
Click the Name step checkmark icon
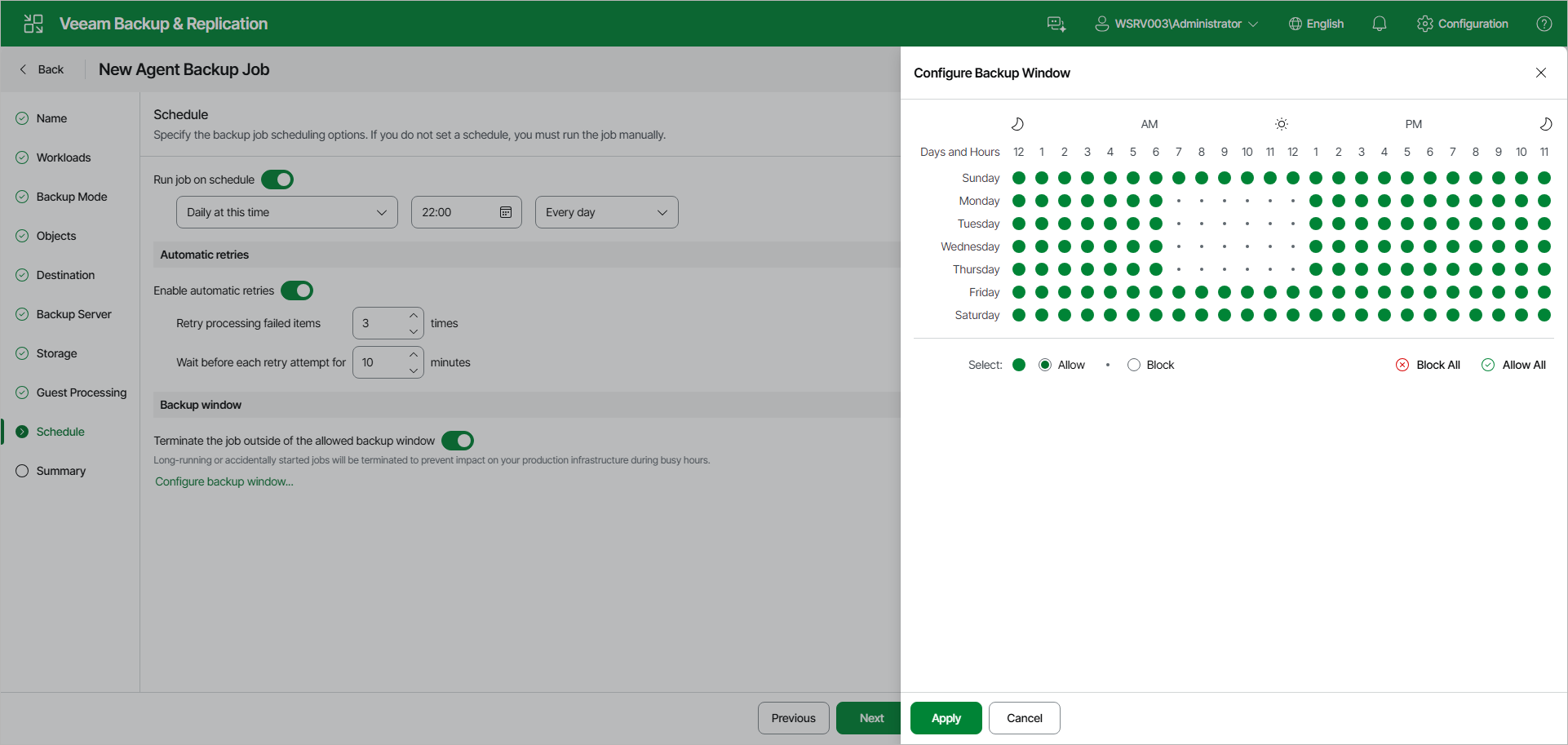22,118
